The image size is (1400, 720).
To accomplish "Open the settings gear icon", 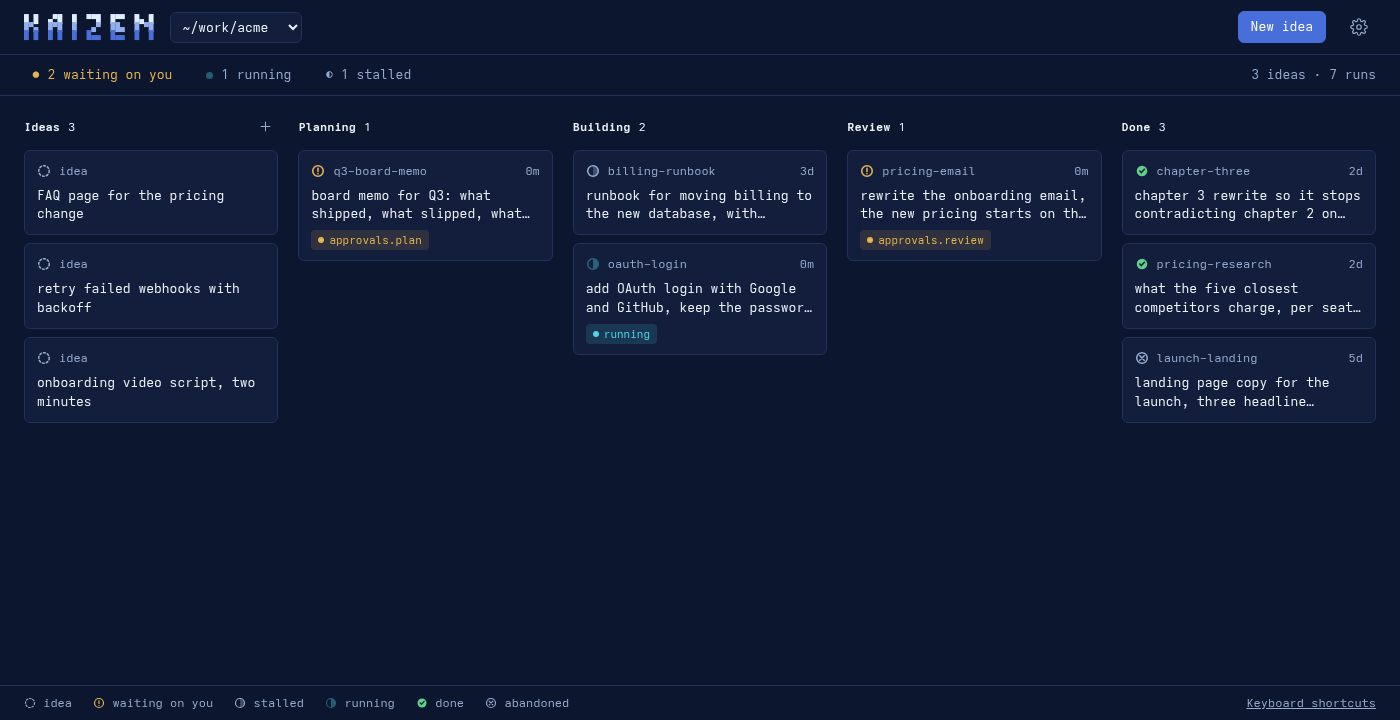I will click(x=1358, y=27).
